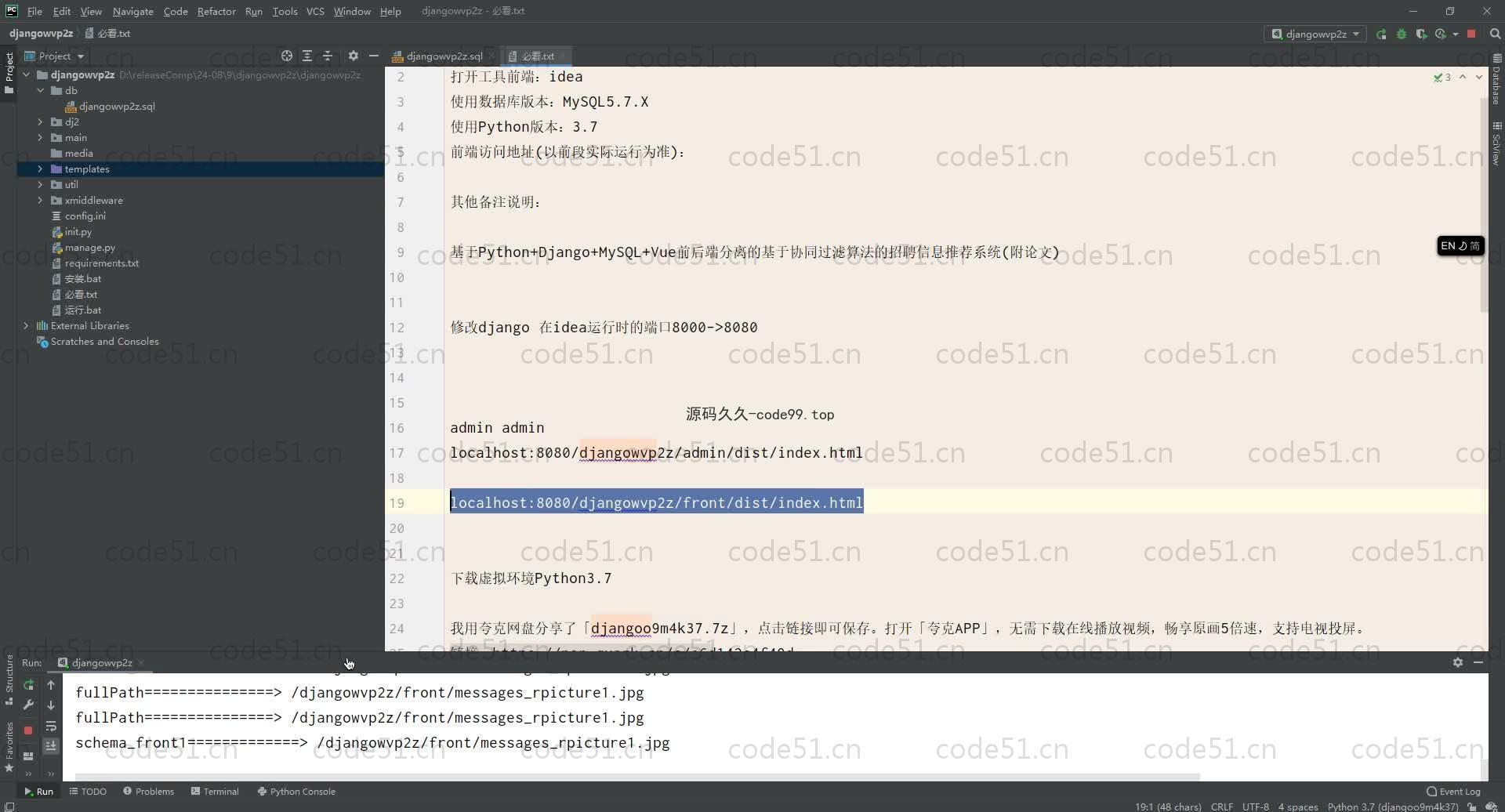The width and height of the screenshot is (1505, 812).
Task: Open the Database side tool window
Action: tap(1496, 80)
